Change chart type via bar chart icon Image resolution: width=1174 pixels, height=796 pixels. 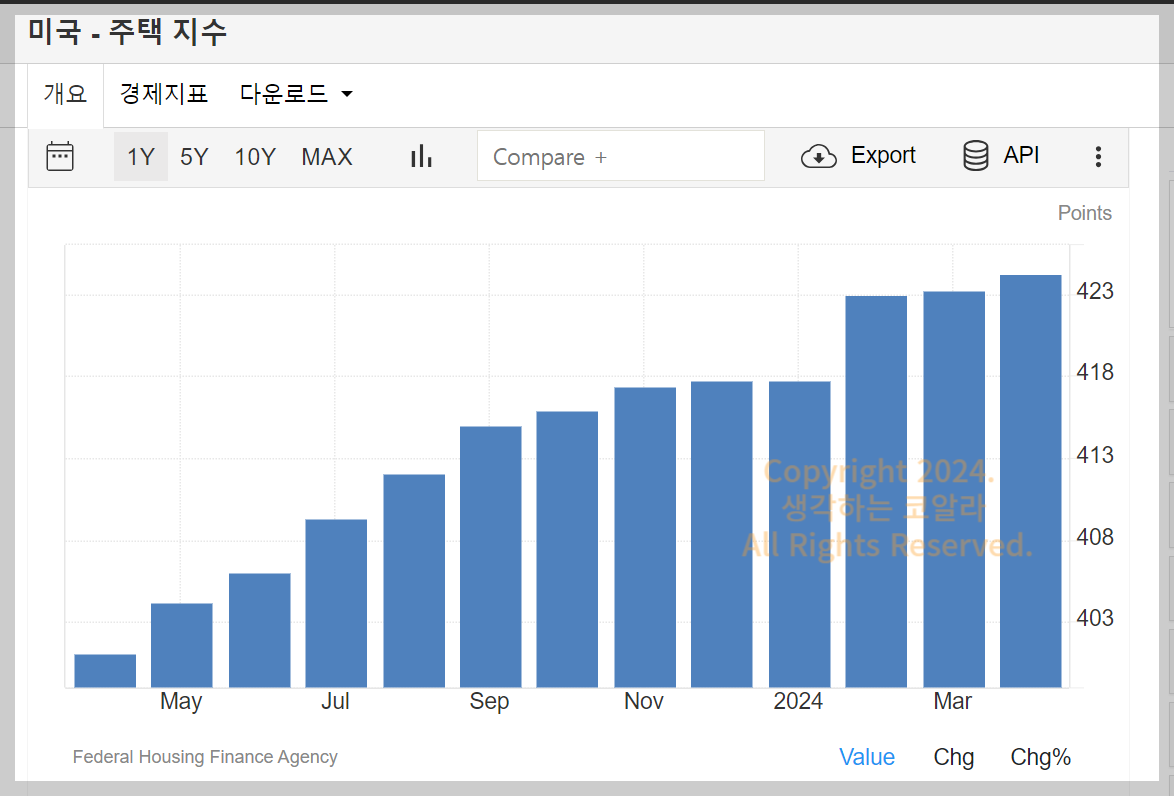coord(422,157)
